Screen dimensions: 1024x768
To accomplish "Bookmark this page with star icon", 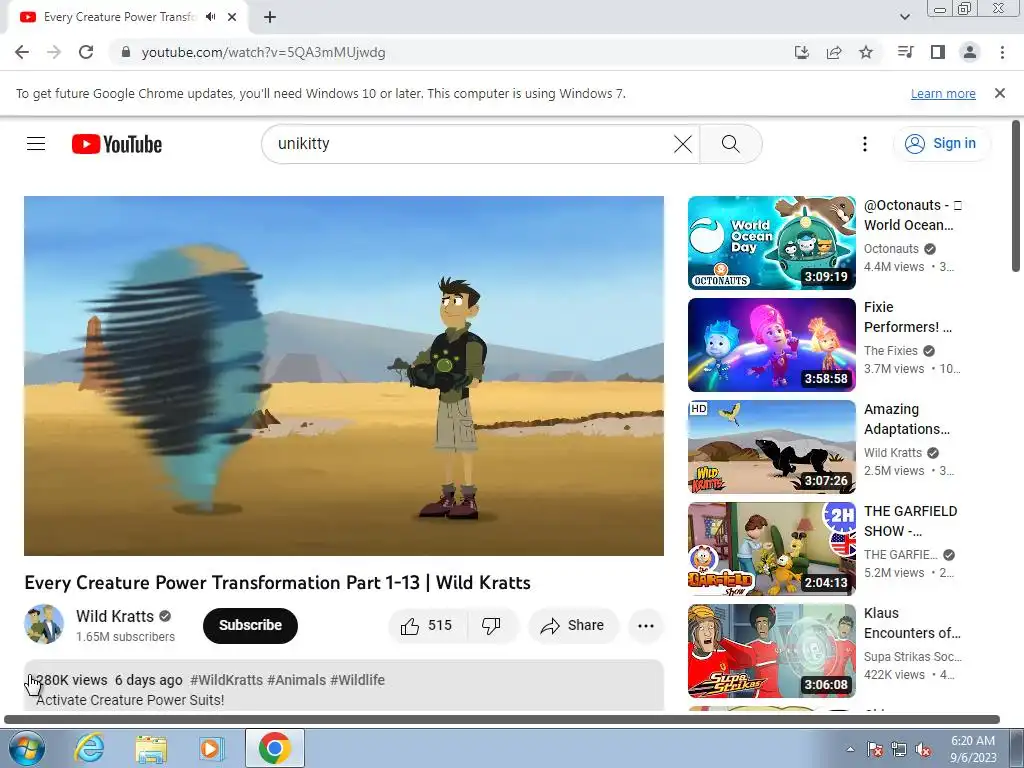I will (x=866, y=52).
